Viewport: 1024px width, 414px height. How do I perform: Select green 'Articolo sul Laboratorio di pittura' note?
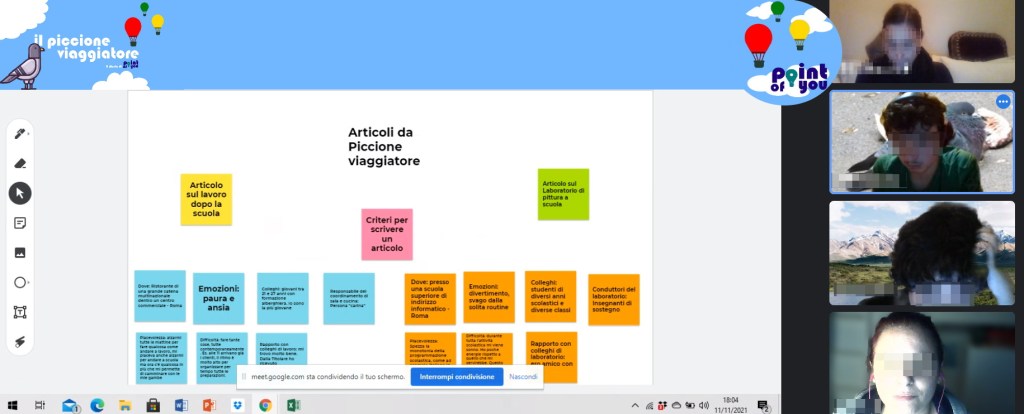[x=564, y=194]
